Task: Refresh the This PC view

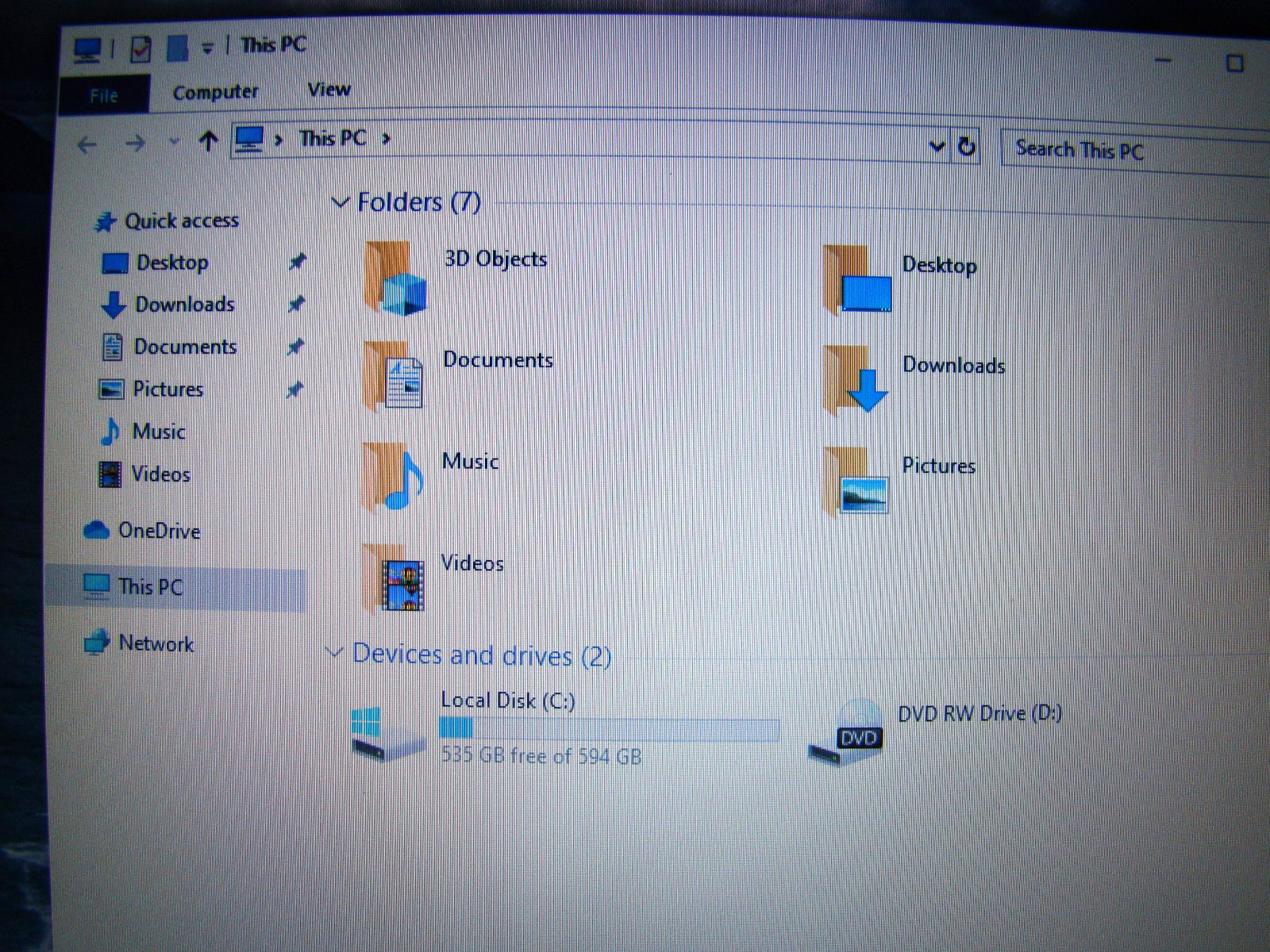Action: (966, 147)
